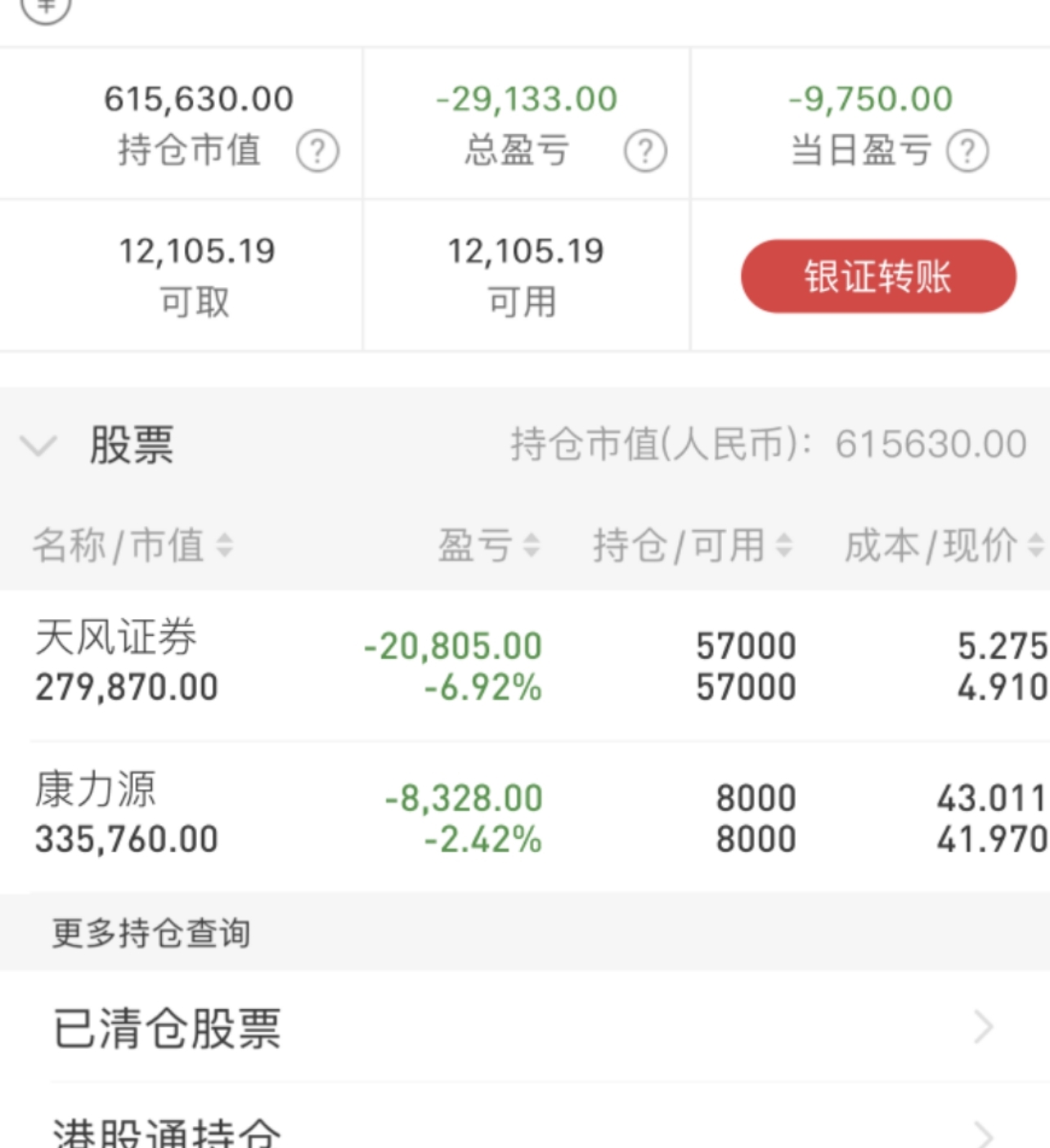Viewport: 1050px width, 1148px height.
Task: Tap the 可用 balance cell
Action: 526,276
